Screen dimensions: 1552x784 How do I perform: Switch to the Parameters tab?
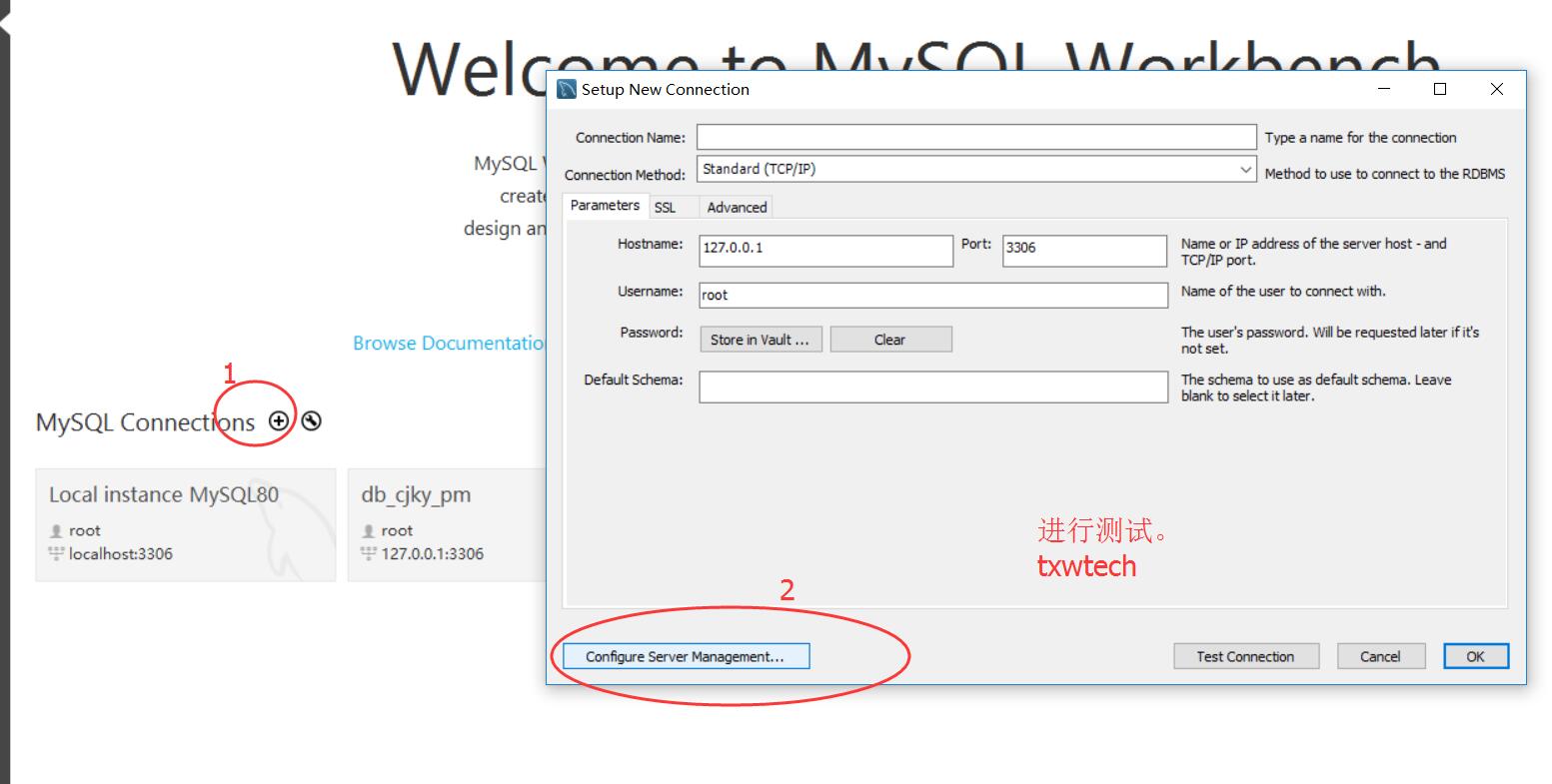(605, 205)
